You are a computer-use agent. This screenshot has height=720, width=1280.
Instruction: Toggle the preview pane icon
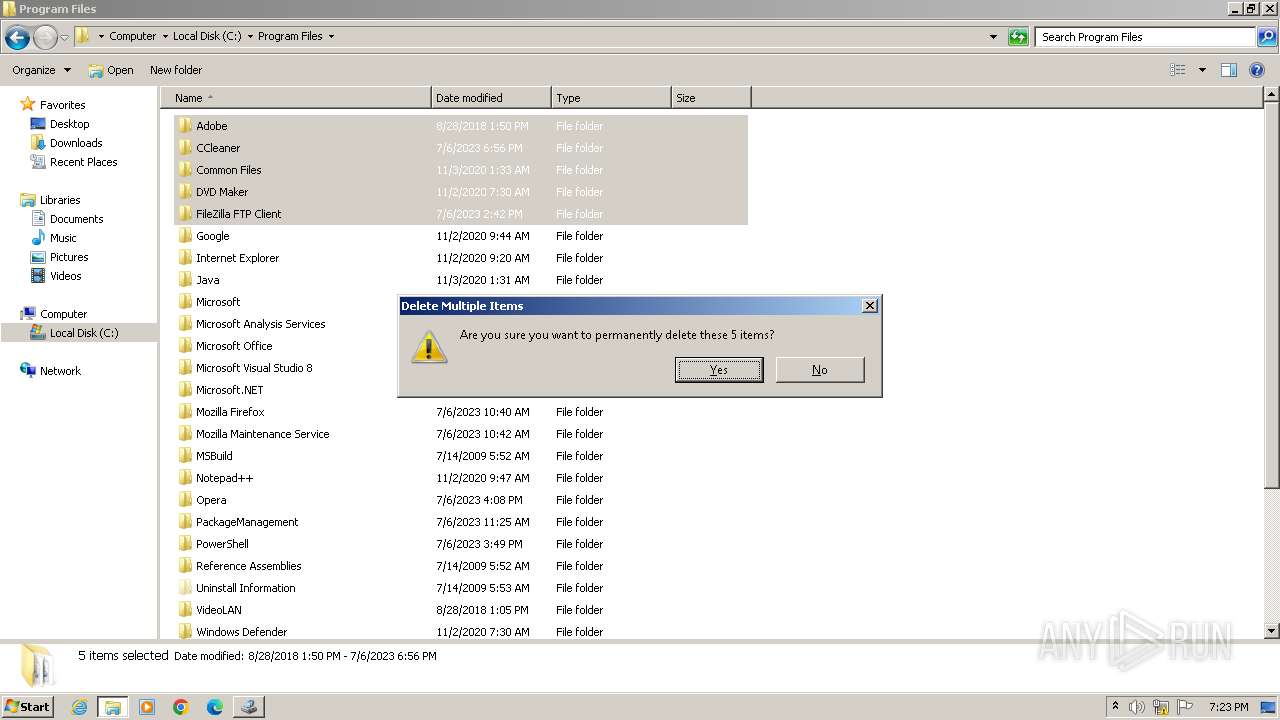(x=1229, y=70)
